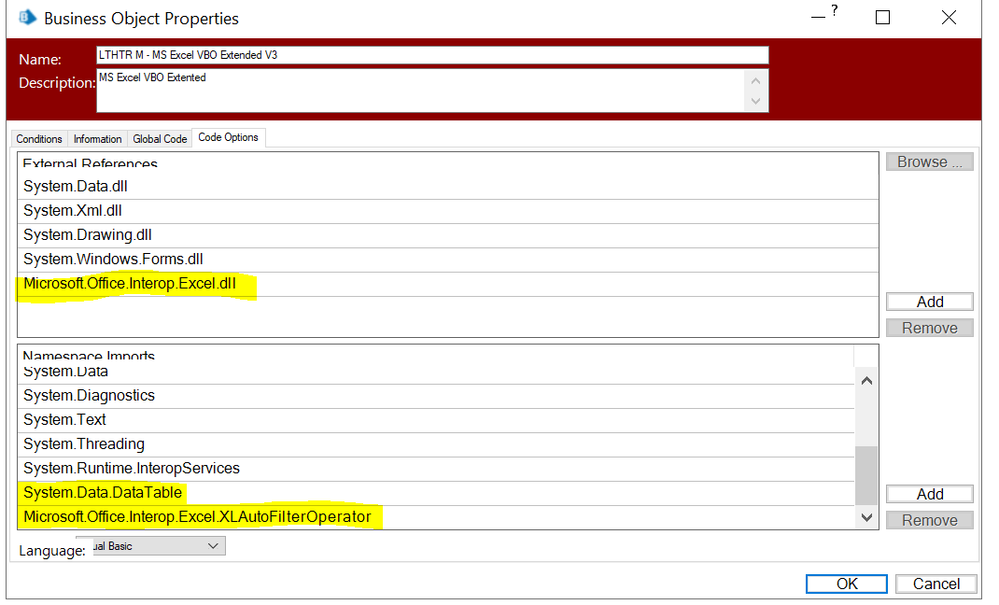
Task: Click namespace list scroll up arrow
Action: (x=866, y=381)
